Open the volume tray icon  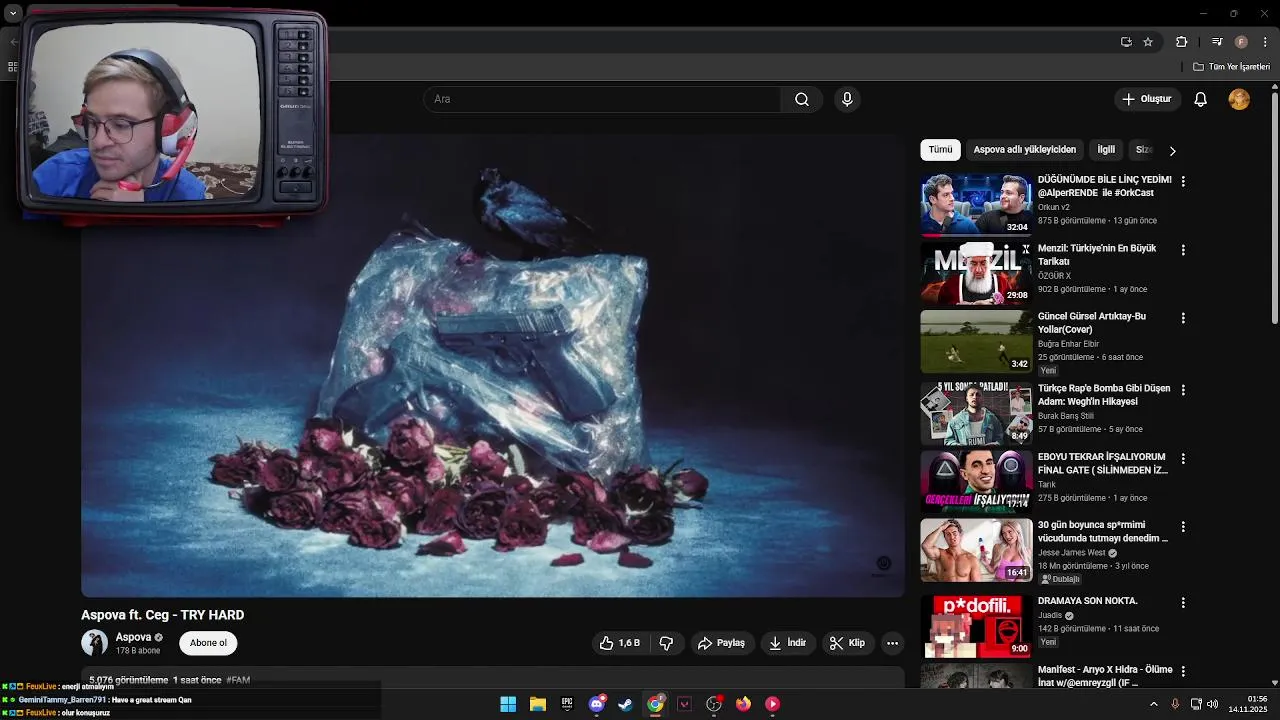[1212, 704]
